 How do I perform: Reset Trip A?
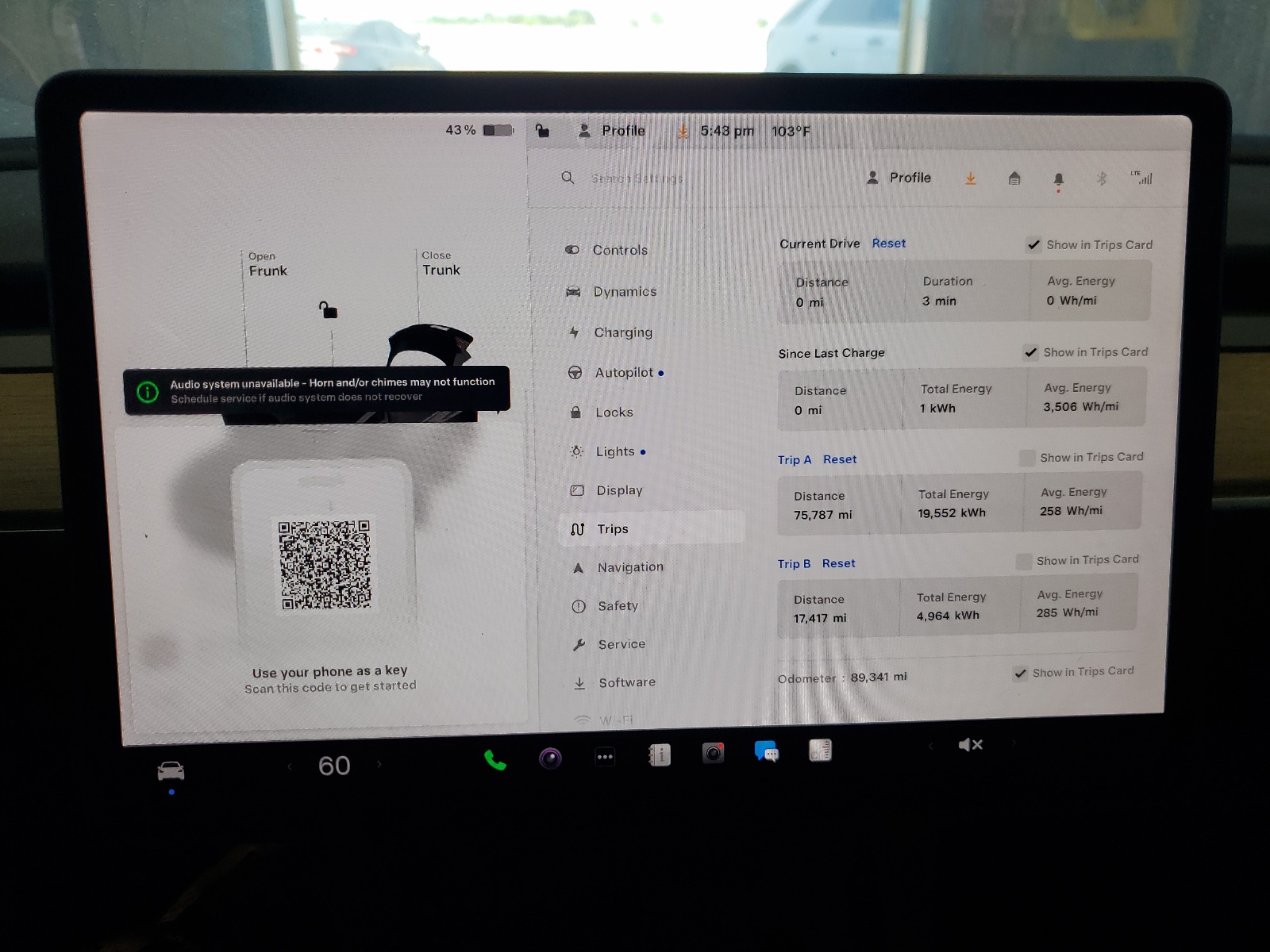tap(839, 459)
